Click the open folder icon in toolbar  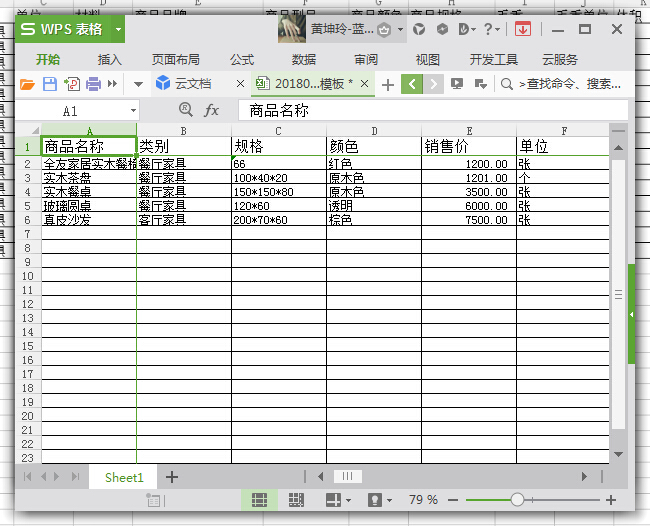(27, 84)
